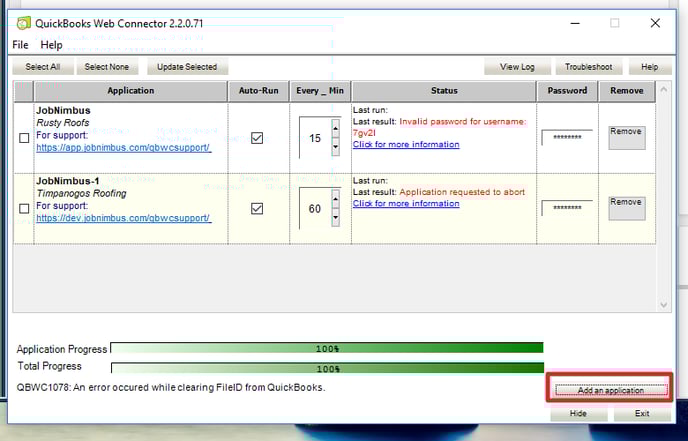This screenshot has height=441, width=688.
Task: Open the Help menu
Action: 51,45
